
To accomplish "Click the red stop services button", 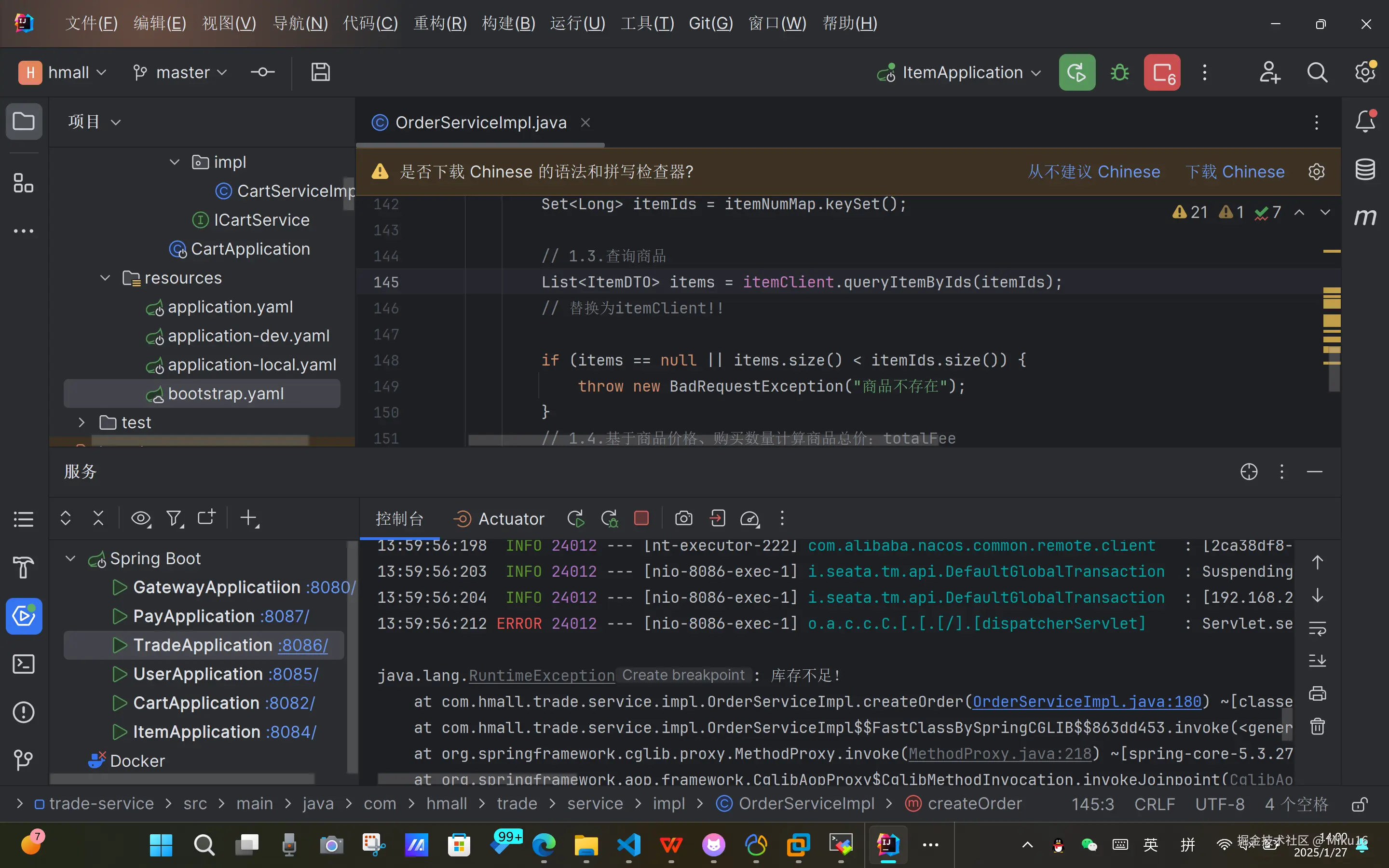I will [x=1162, y=72].
